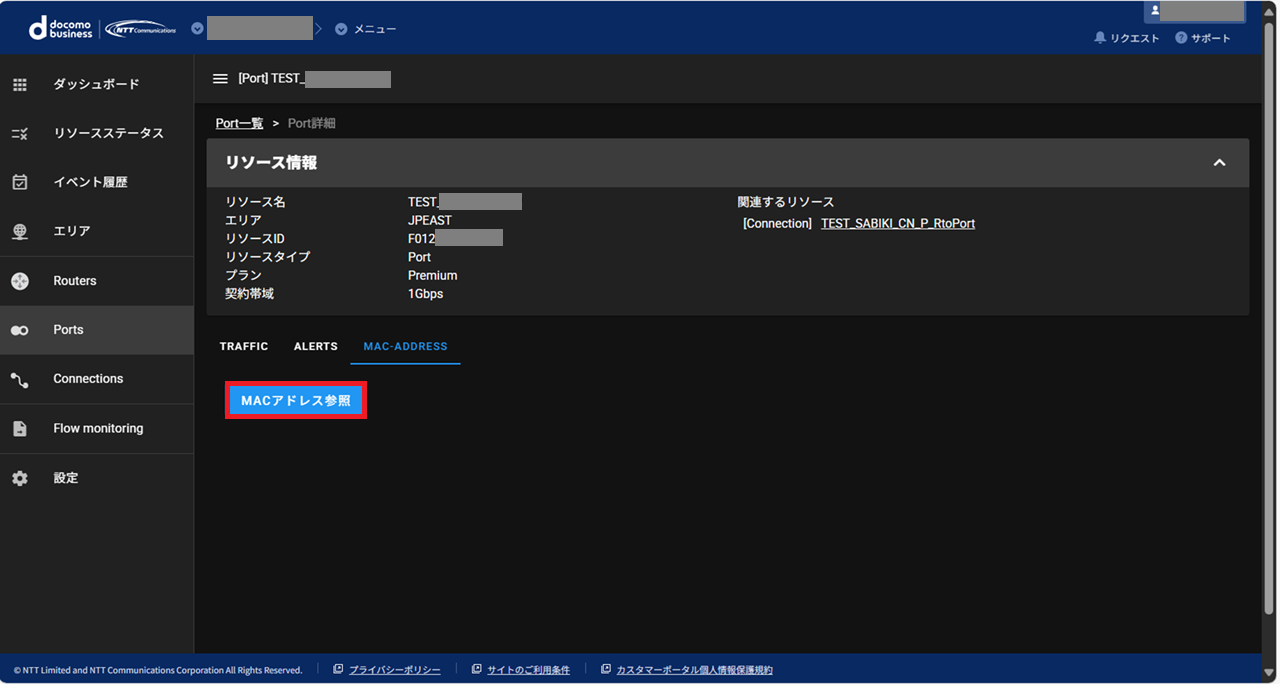1280x684 pixels.
Task: Click the Connections icon in sidebar
Action: pyautogui.click(x=20, y=379)
